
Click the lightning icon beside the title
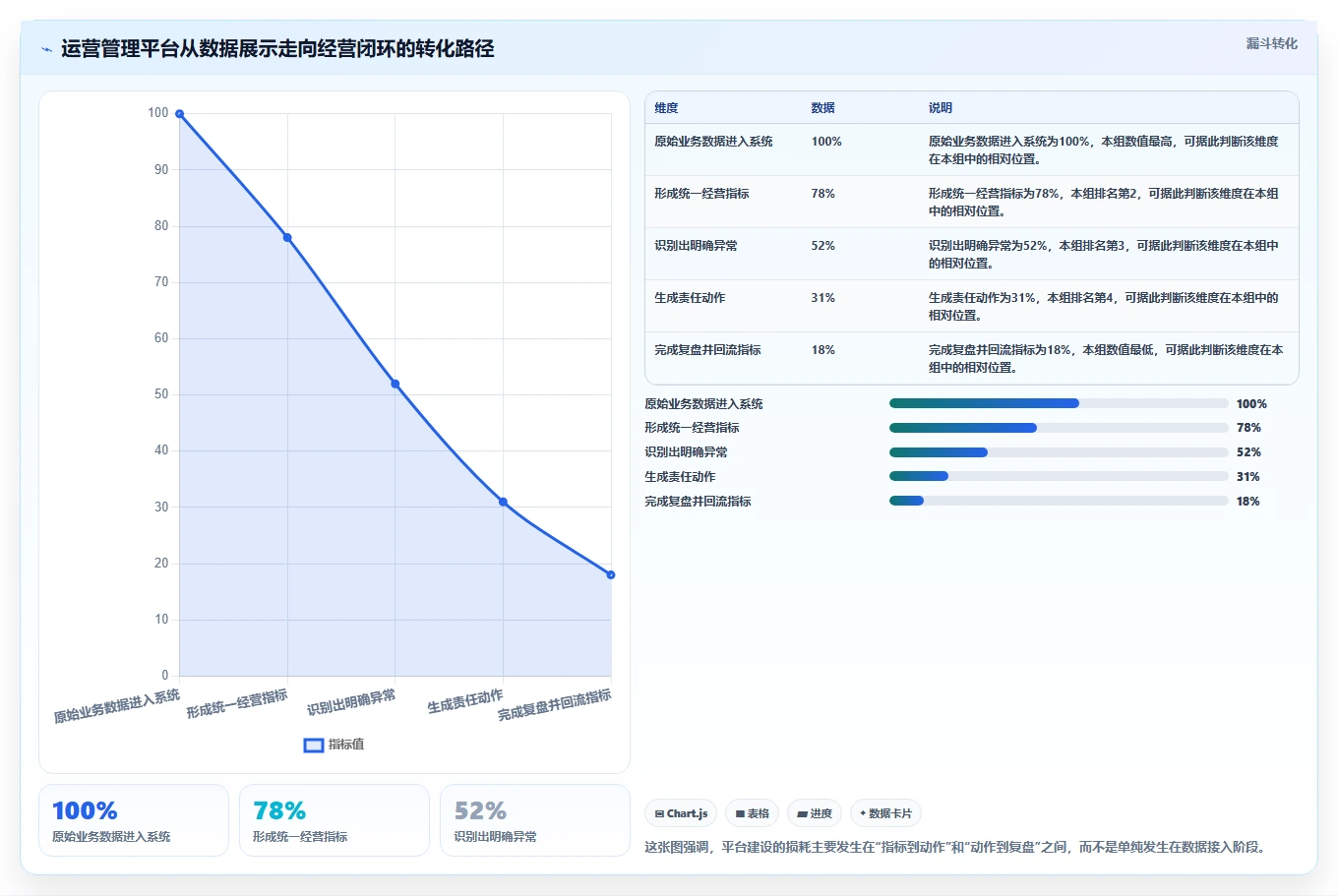pos(46,49)
